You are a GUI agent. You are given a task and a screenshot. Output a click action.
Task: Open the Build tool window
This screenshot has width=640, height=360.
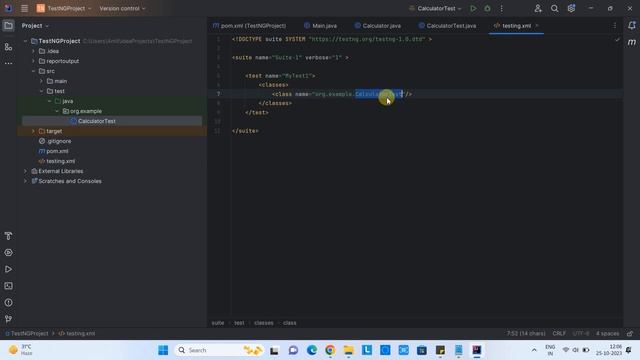pyautogui.click(x=8, y=236)
